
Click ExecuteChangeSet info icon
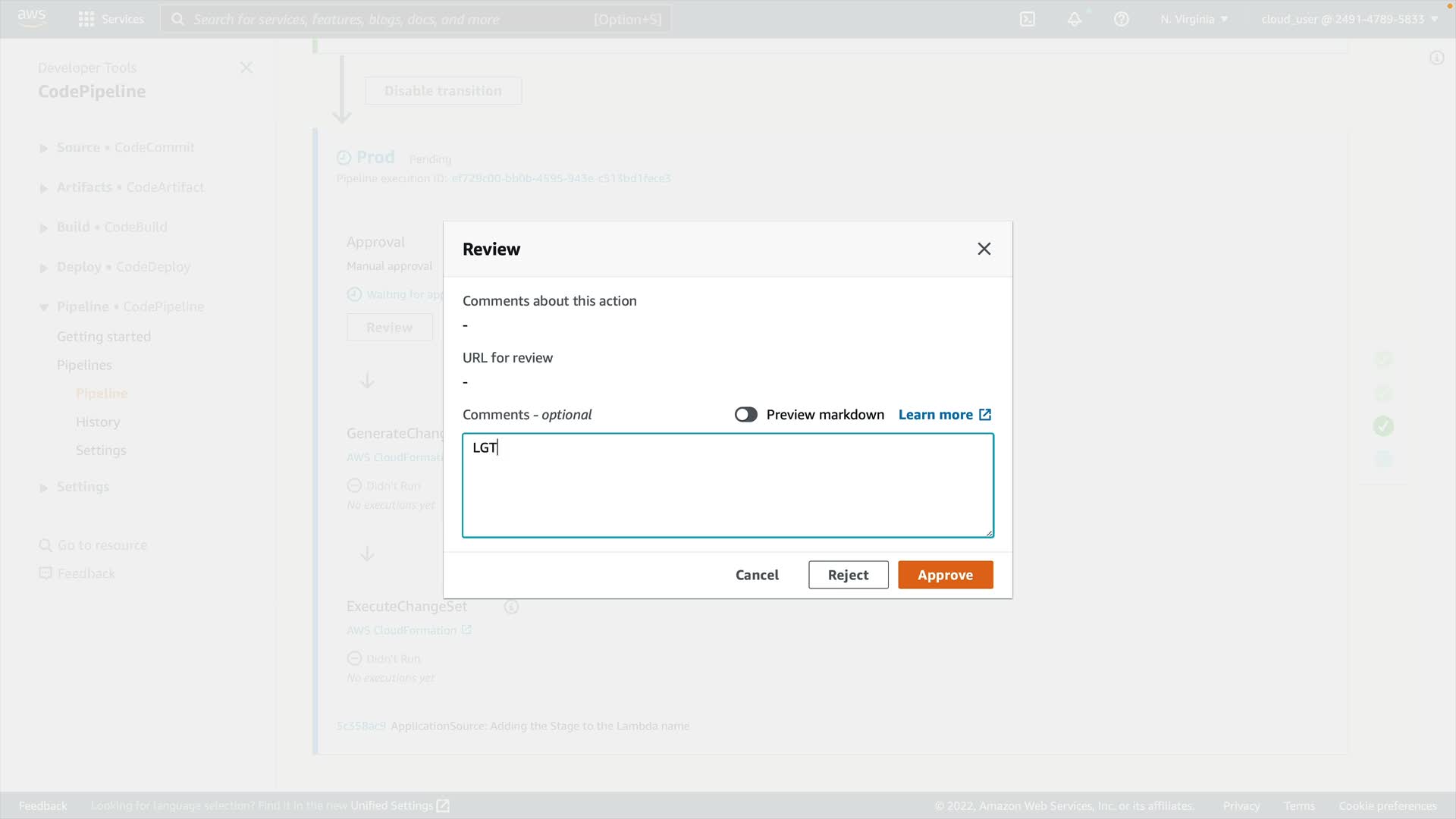tap(512, 607)
